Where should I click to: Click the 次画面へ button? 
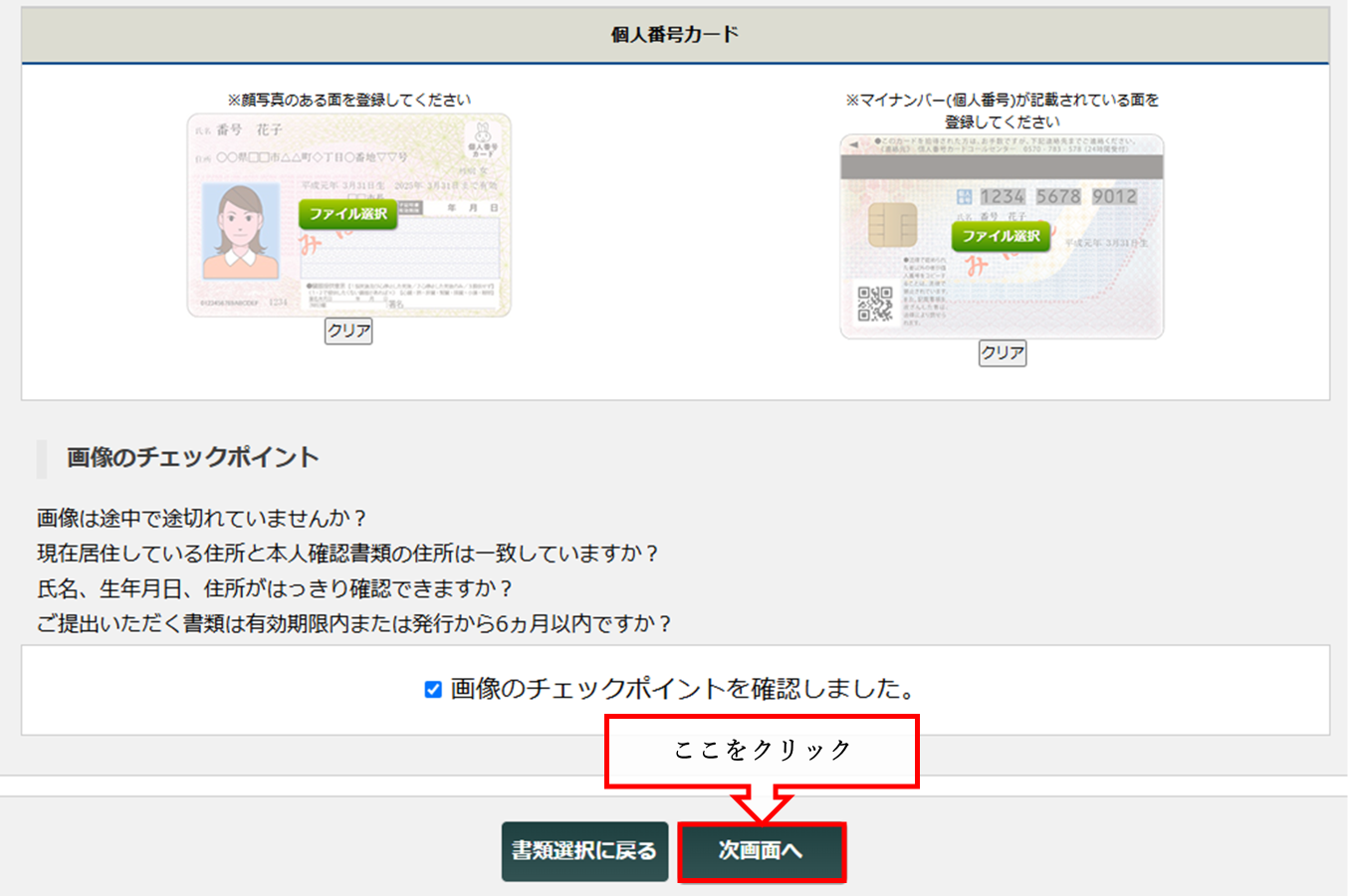point(762,851)
